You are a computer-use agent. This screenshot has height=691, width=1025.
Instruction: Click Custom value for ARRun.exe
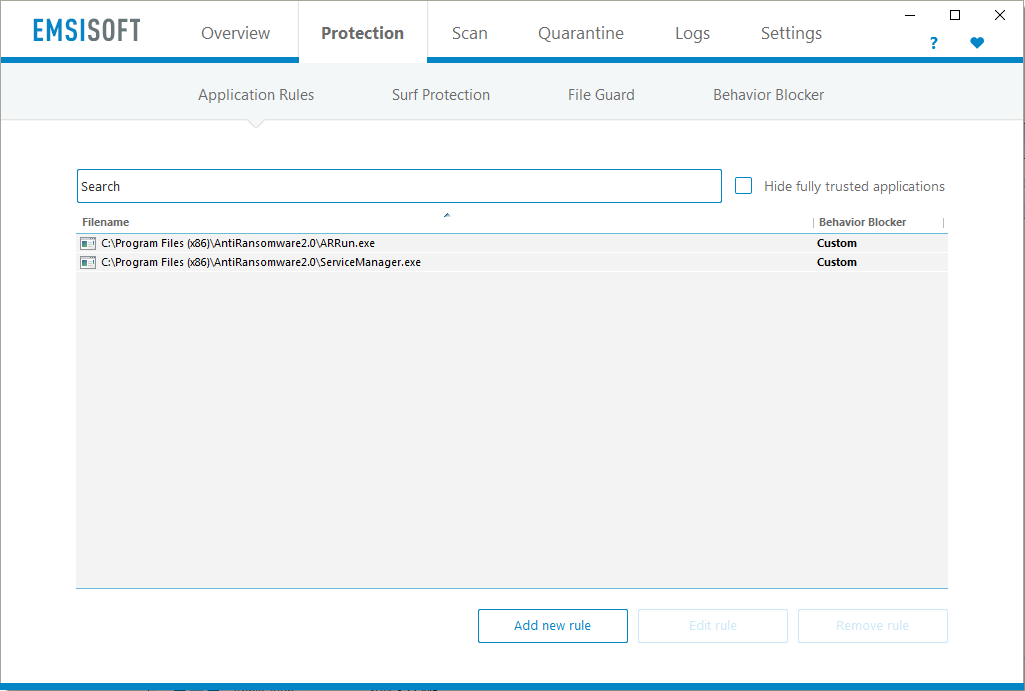[x=837, y=243]
